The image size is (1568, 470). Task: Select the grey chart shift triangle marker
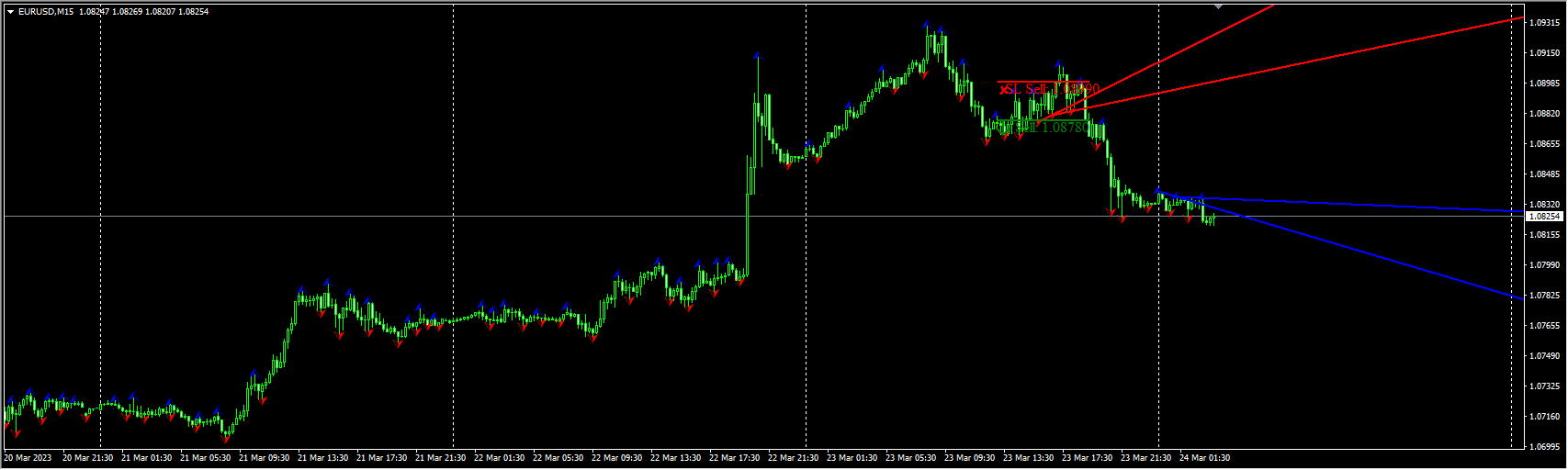[1219, 6]
